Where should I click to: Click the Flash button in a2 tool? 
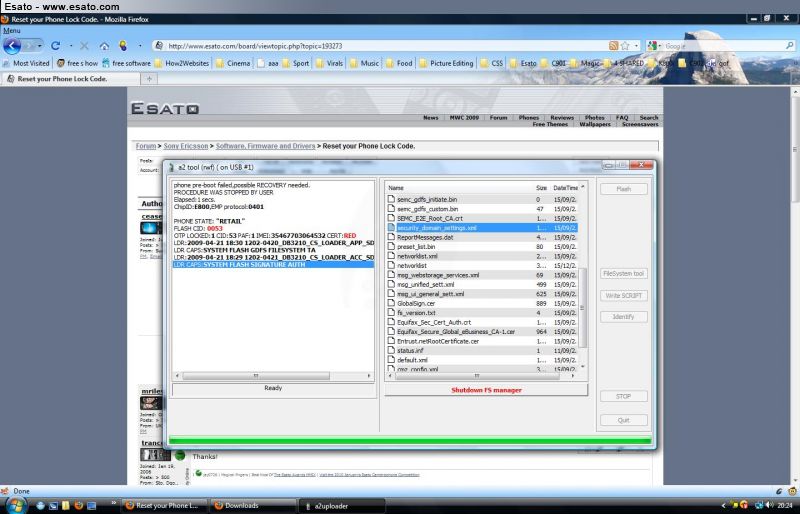[623, 189]
